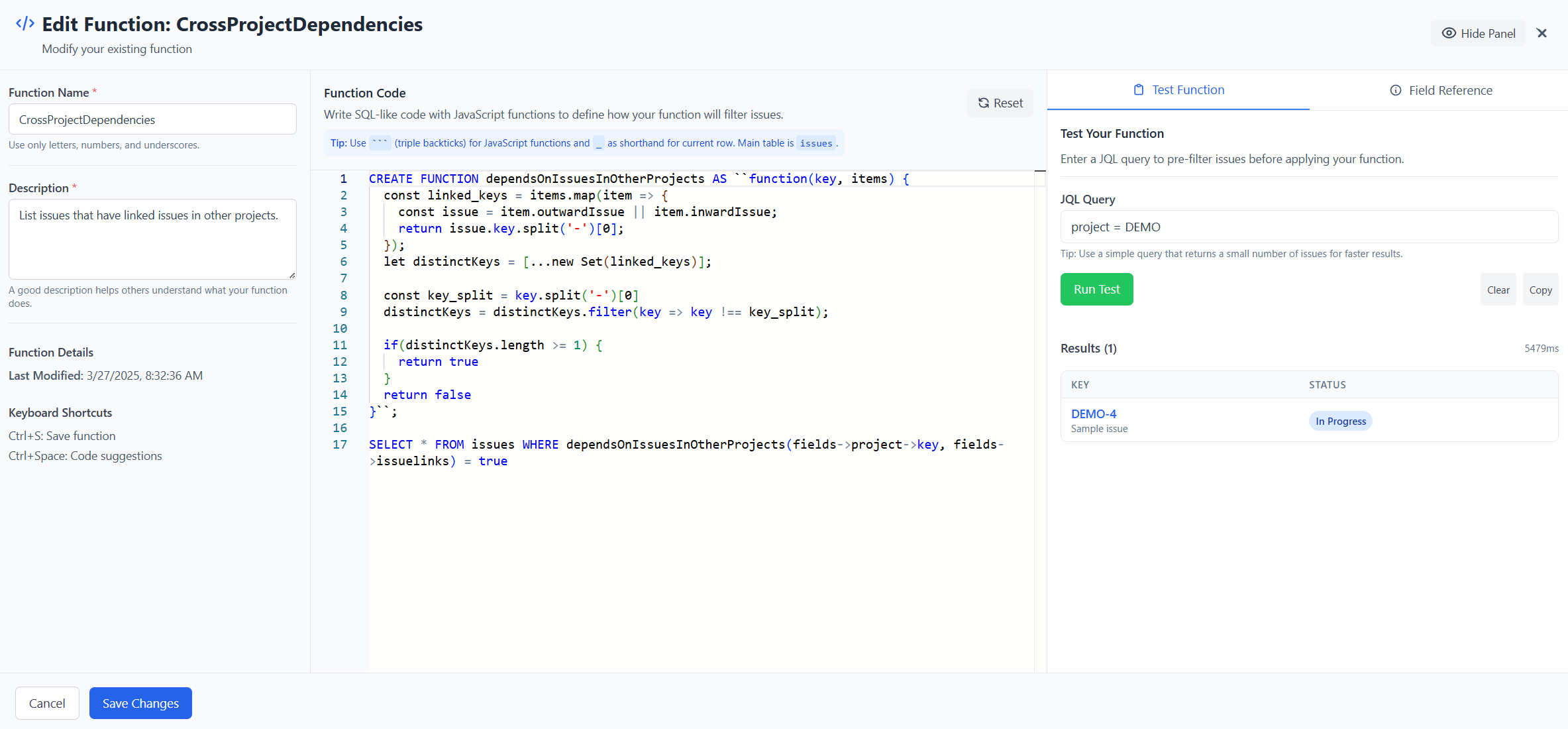The image size is (1568, 729).
Task: Click inside the Description textarea
Action: pos(152,239)
